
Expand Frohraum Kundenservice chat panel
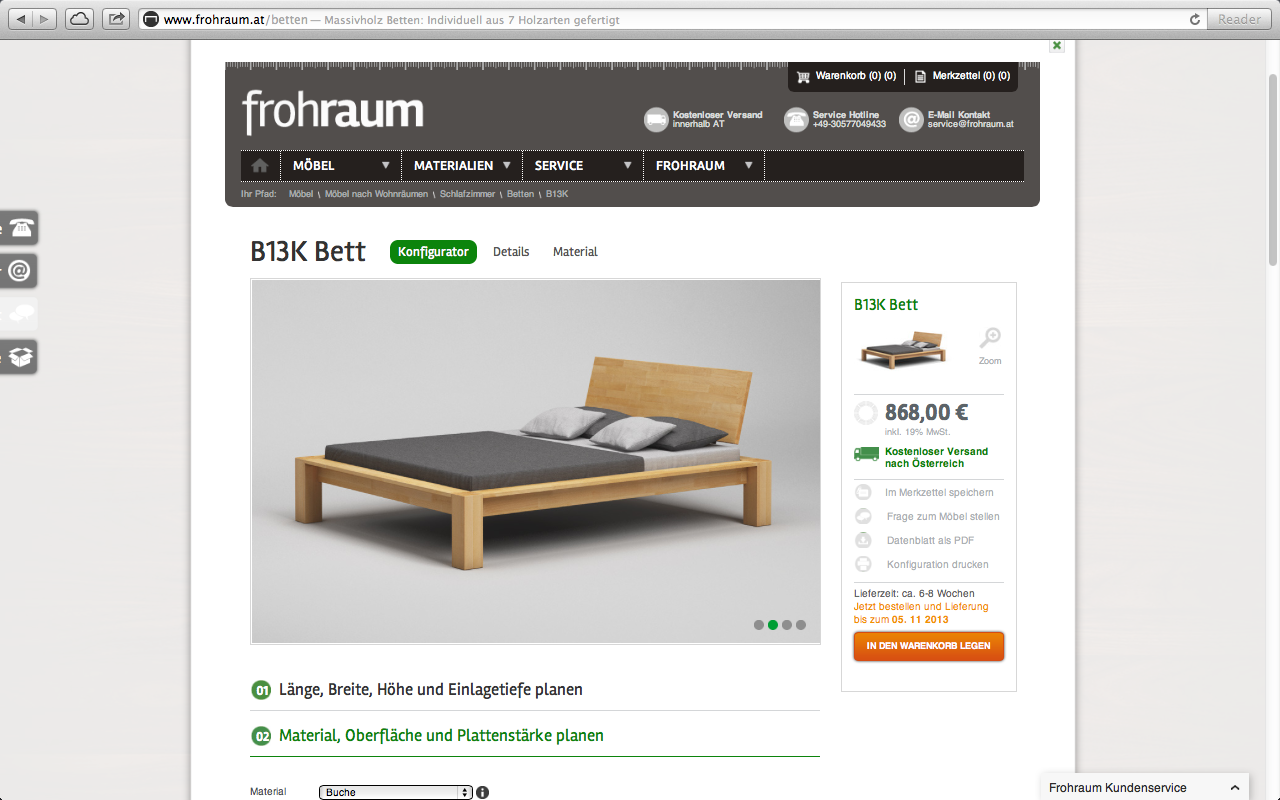point(1145,787)
